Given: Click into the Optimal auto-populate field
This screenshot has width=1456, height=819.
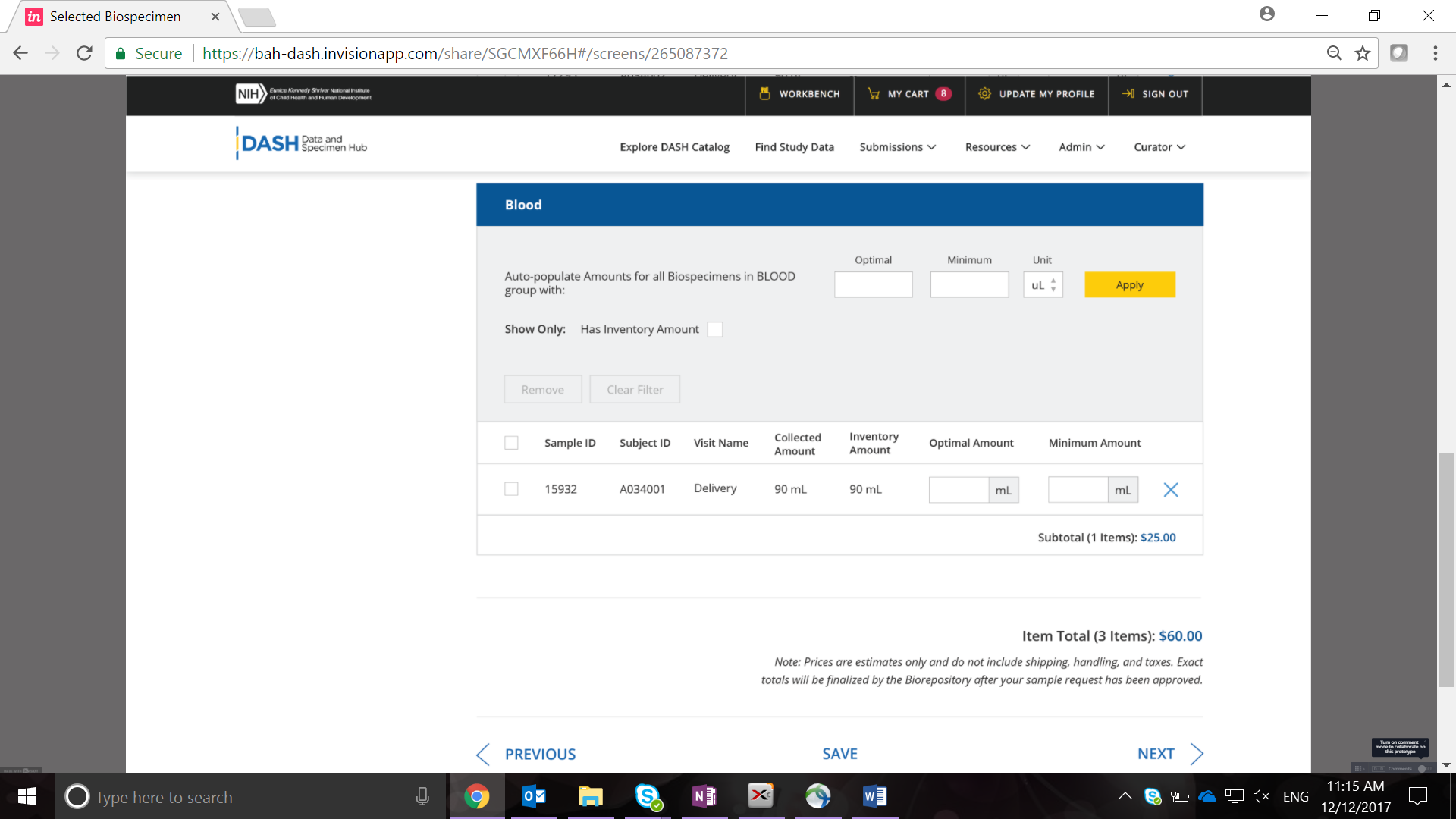Looking at the screenshot, I should 873,285.
